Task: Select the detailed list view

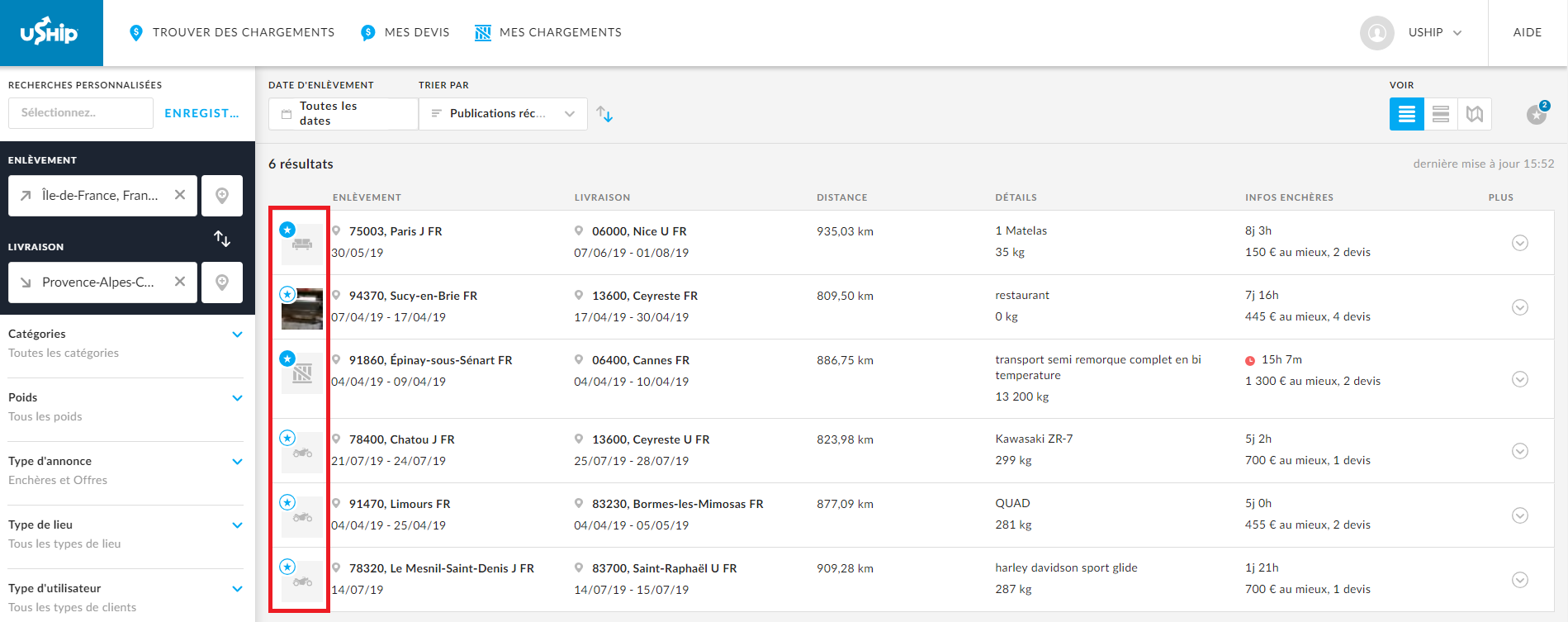Action: pos(1406,114)
